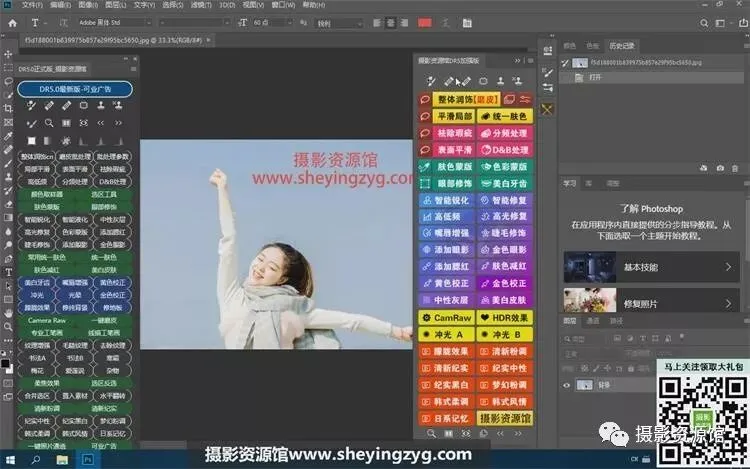
Task: Click the Home icon in options bar
Action: click(12, 23)
